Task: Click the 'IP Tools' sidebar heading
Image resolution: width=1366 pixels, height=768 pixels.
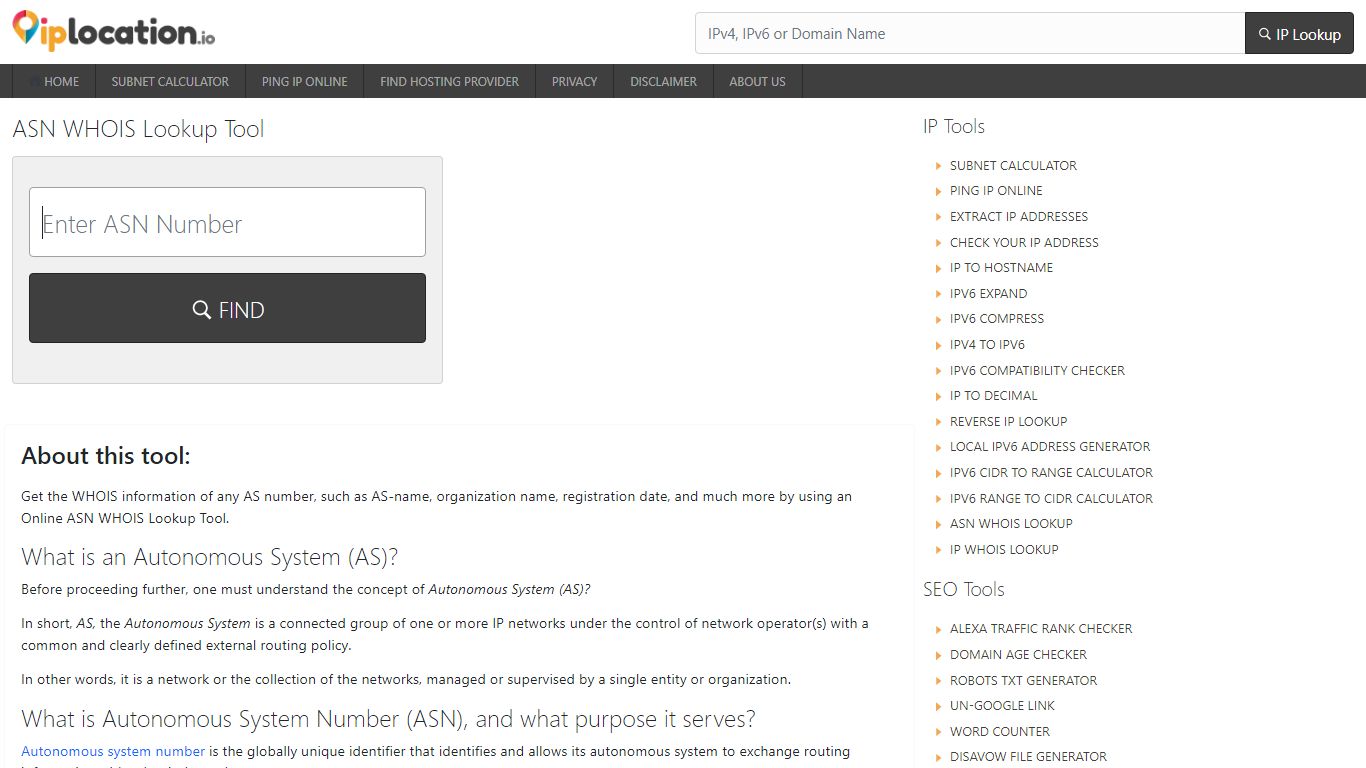Action: pyautogui.click(x=954, y=127)
